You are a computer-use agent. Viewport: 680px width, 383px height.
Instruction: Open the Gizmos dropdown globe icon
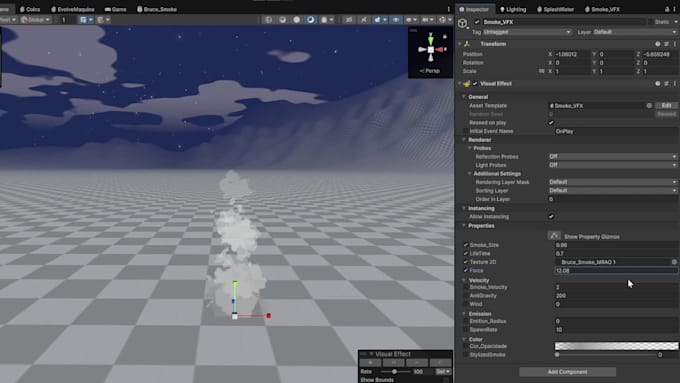pos(444,20)
